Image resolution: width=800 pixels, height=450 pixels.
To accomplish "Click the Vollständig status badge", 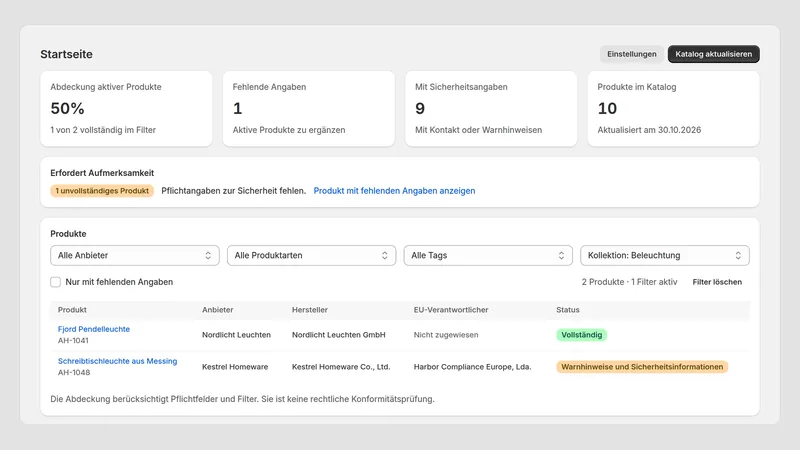I will (x=582, y=335).
